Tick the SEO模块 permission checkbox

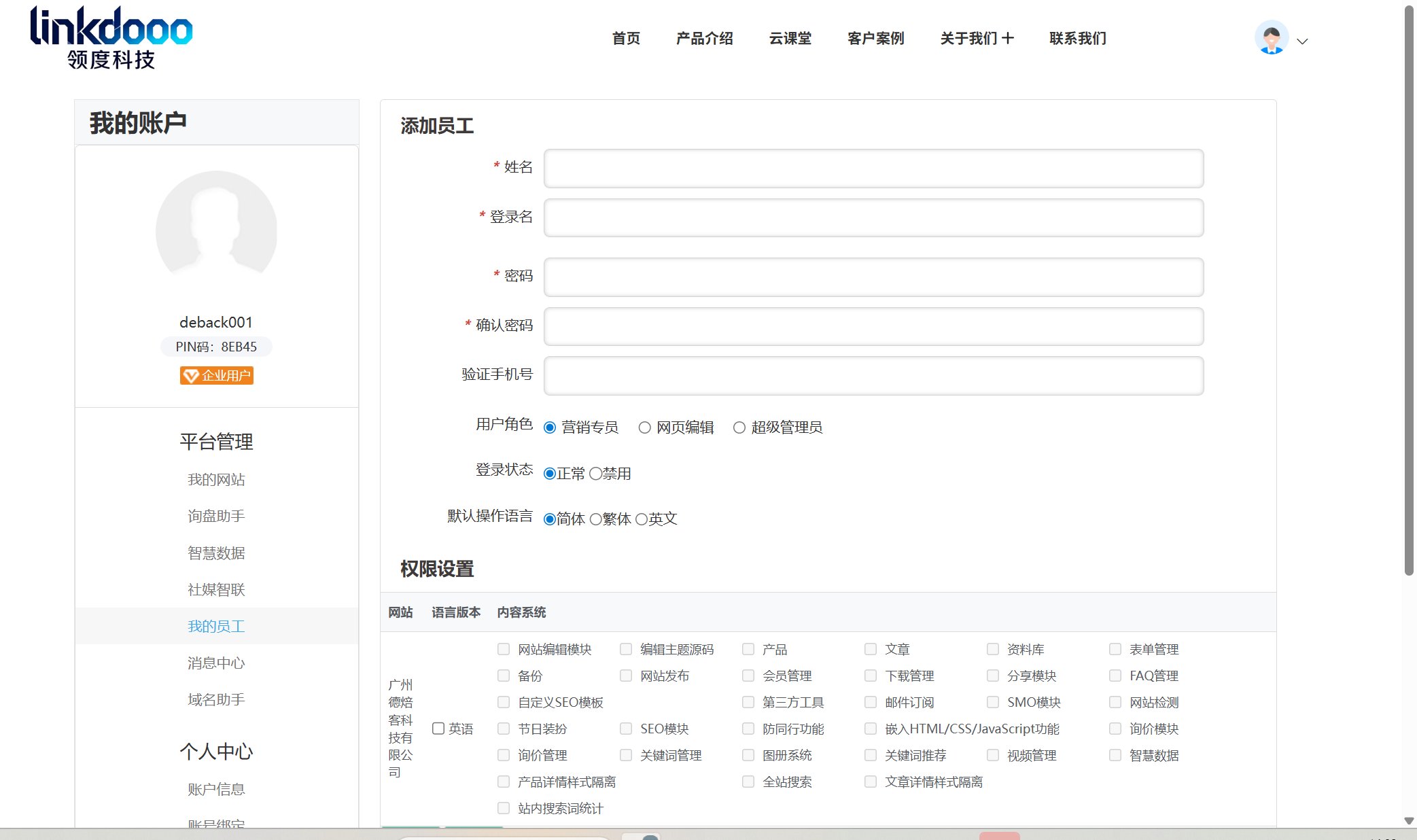point(626,729)
